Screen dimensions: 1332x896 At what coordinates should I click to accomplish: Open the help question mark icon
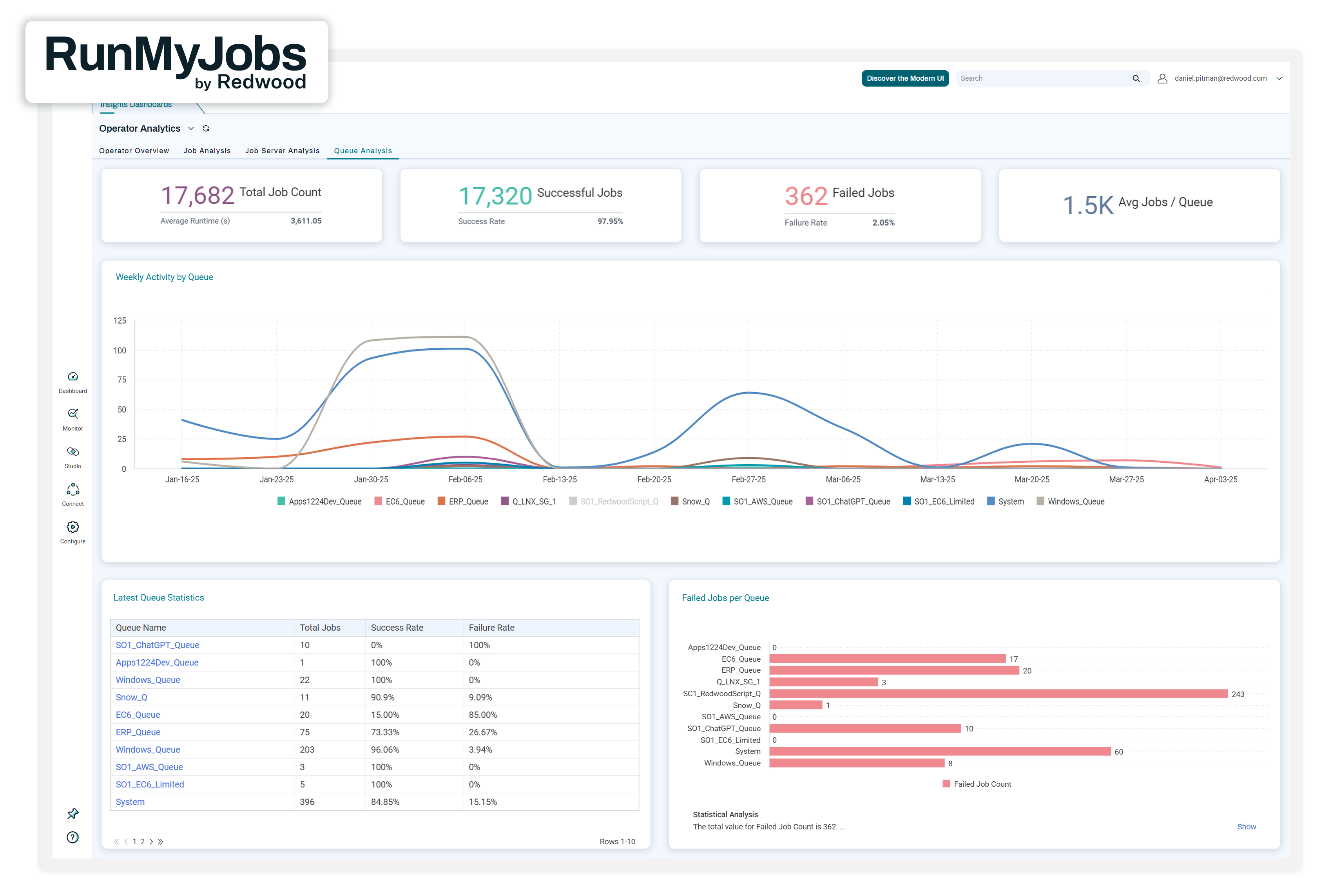pyautogui.click(x=72, y=838)
